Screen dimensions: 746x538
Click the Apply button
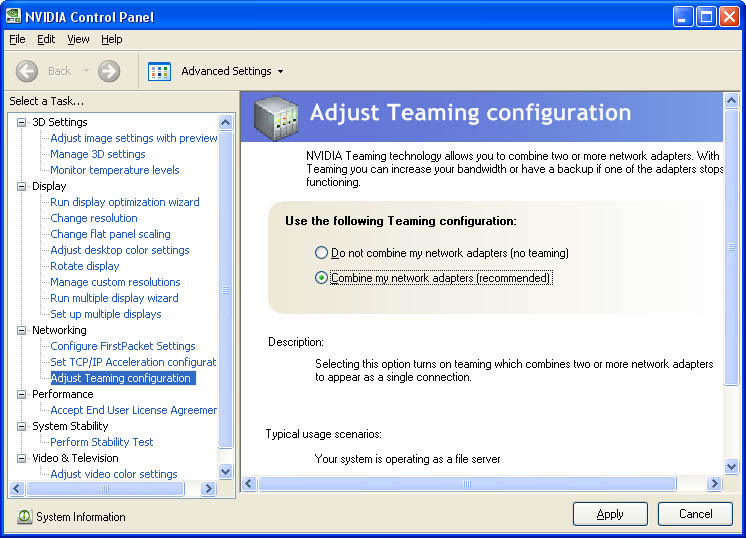[x=610, y=514]
